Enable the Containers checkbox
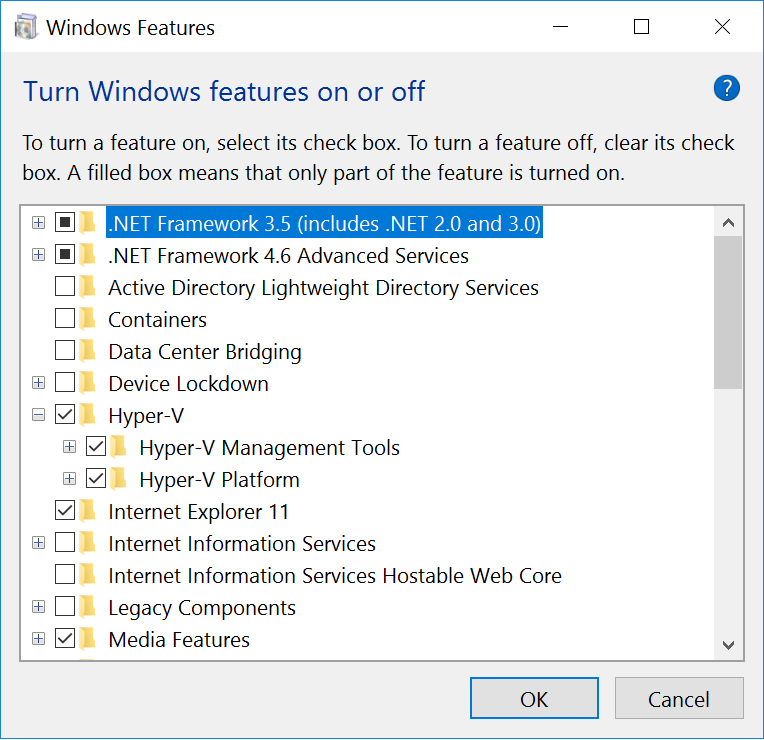 [65, 319]
